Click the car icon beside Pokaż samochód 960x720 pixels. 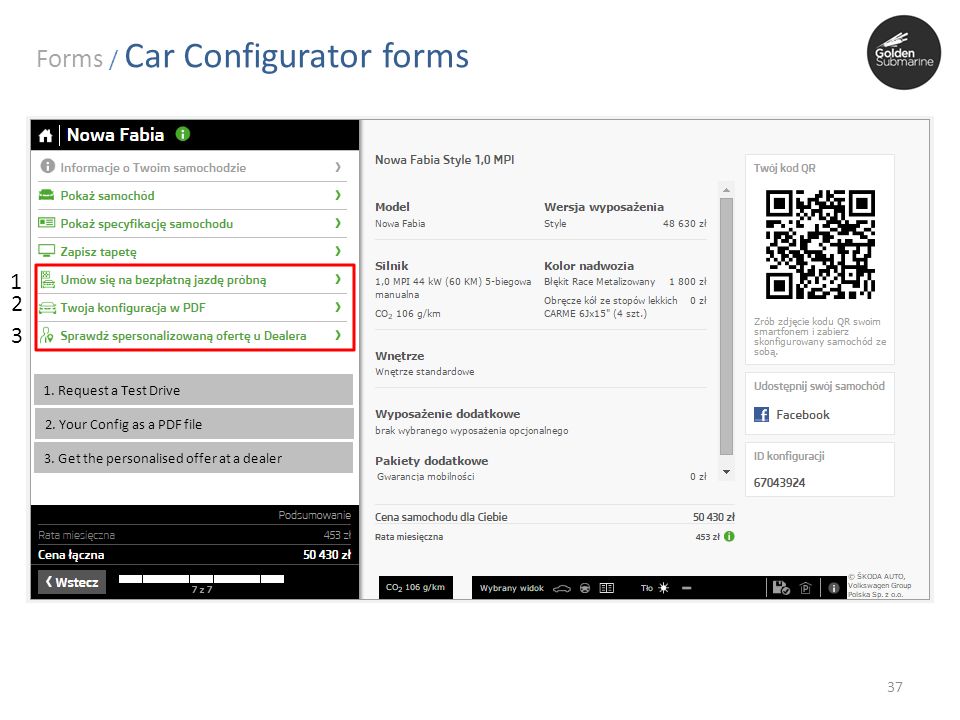click(47, 195)
